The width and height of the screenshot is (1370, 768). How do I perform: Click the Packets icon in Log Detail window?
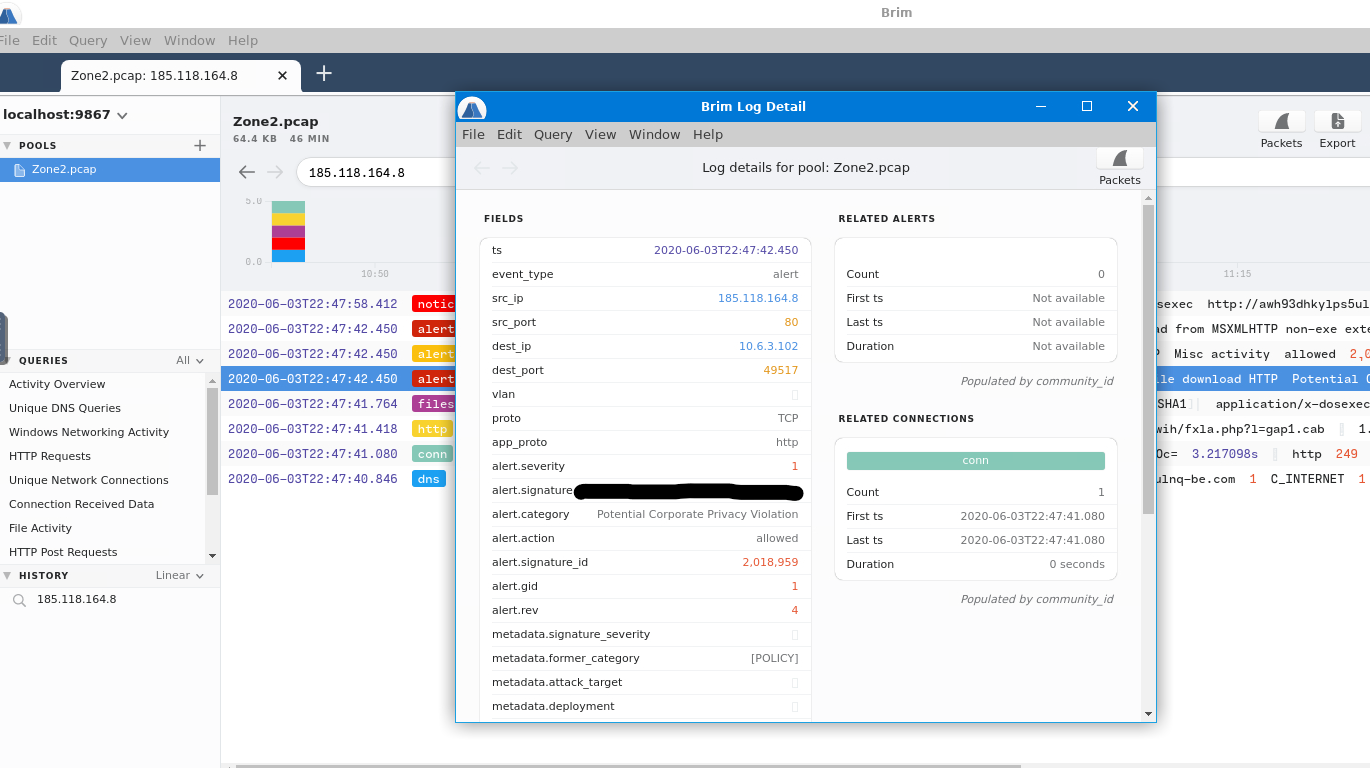click(x=1120, y=158)
